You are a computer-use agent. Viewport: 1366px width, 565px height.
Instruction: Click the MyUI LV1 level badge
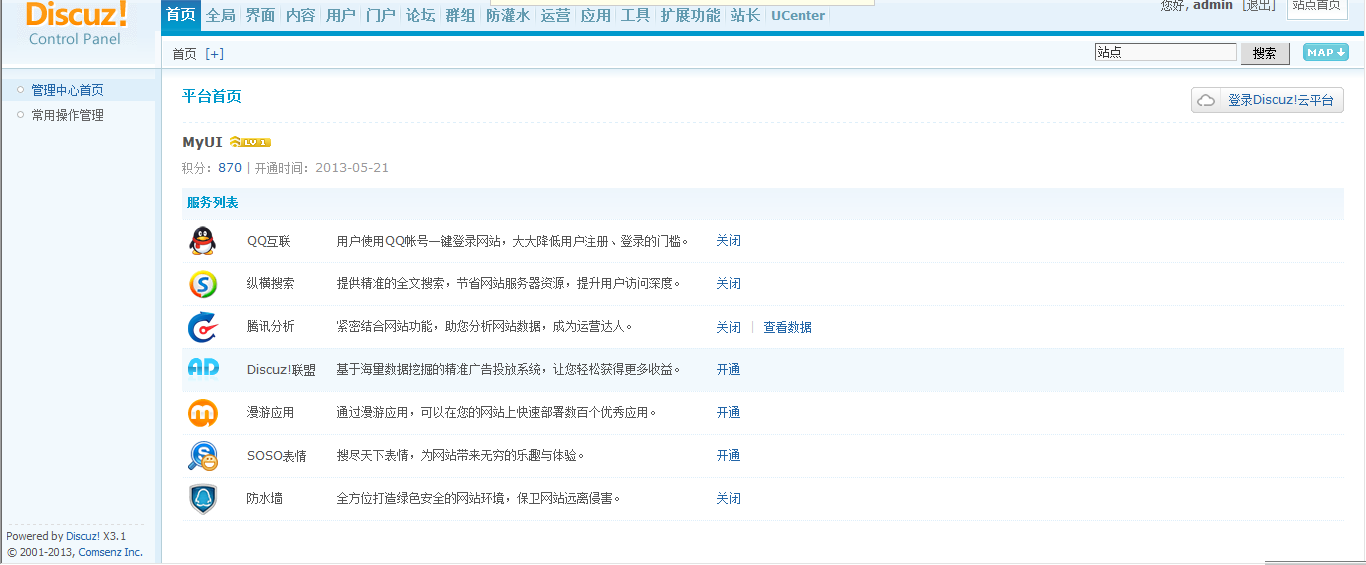tap(250, 142)
